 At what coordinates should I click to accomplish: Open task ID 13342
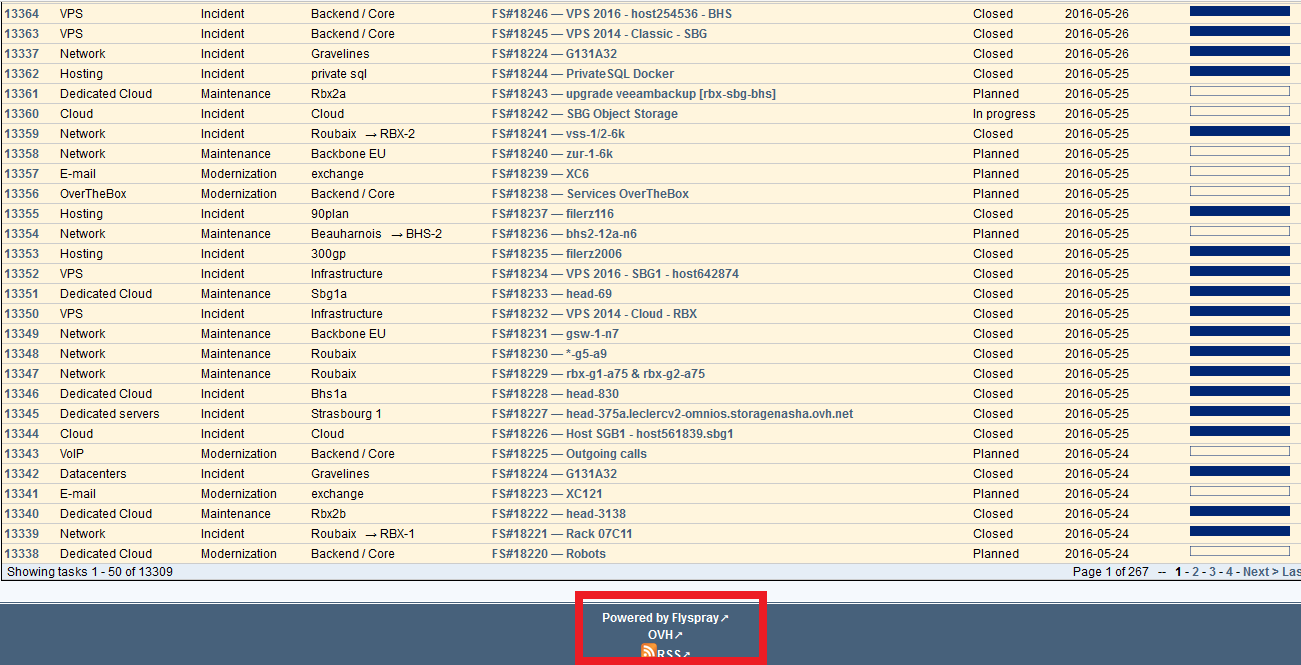tap(22, 474)
